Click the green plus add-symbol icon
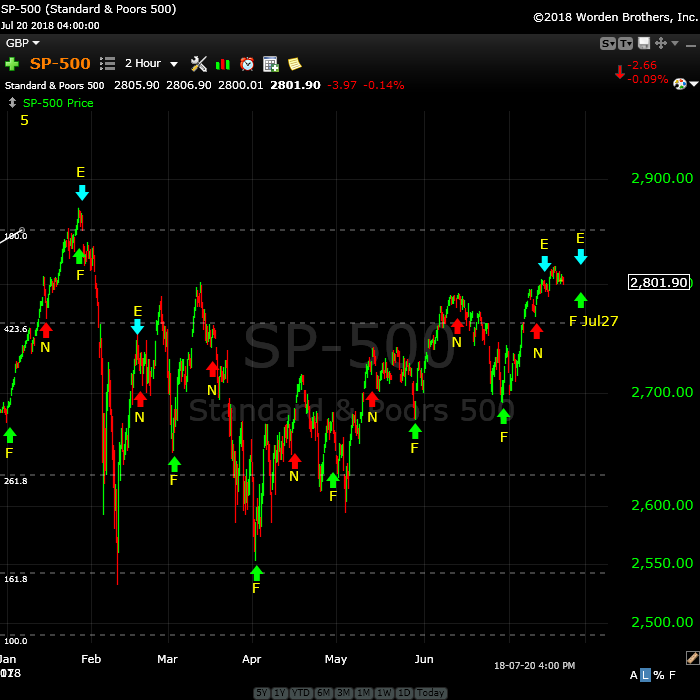 coord(12,64)
